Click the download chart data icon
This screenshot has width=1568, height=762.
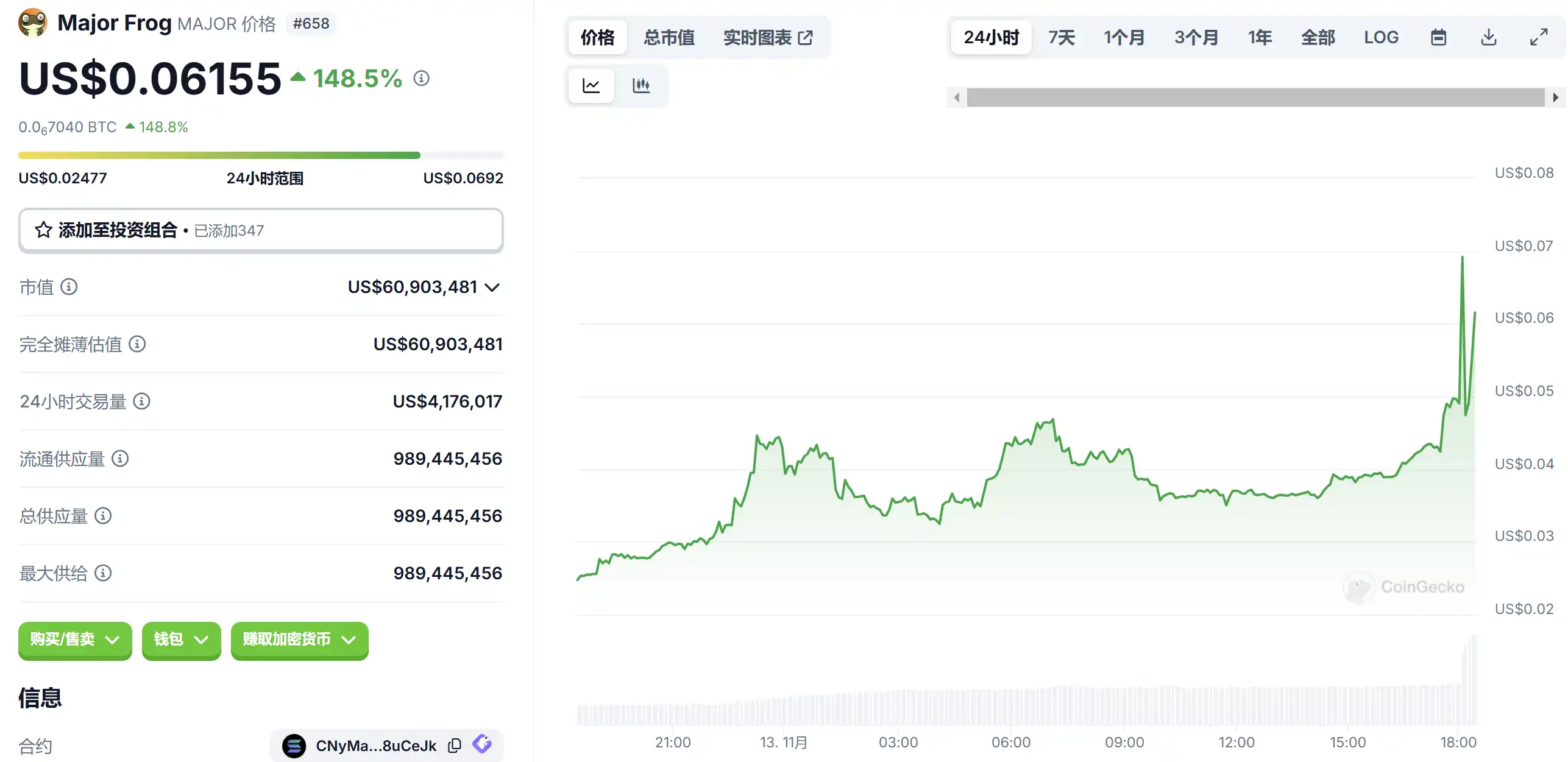[1488, 37]
